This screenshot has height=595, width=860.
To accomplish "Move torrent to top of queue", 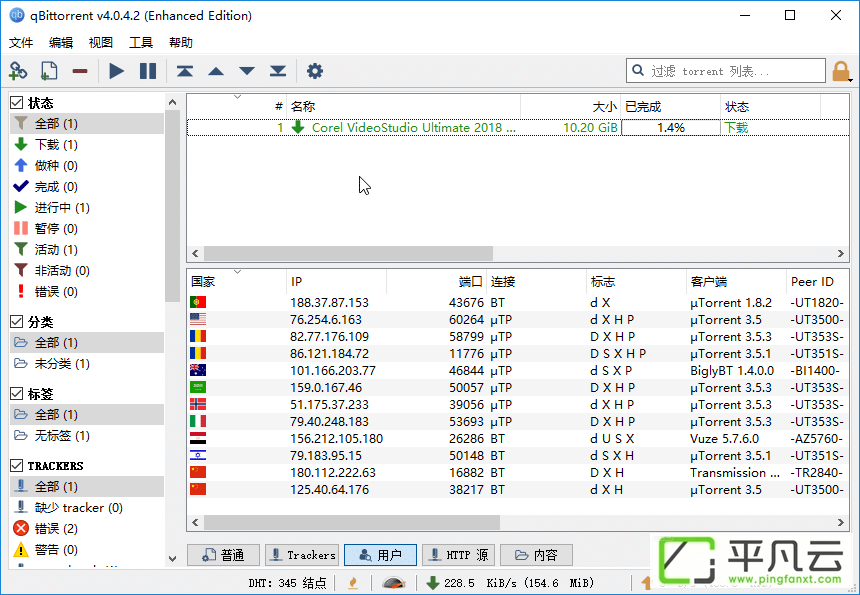I will click(x=185, y=71).
